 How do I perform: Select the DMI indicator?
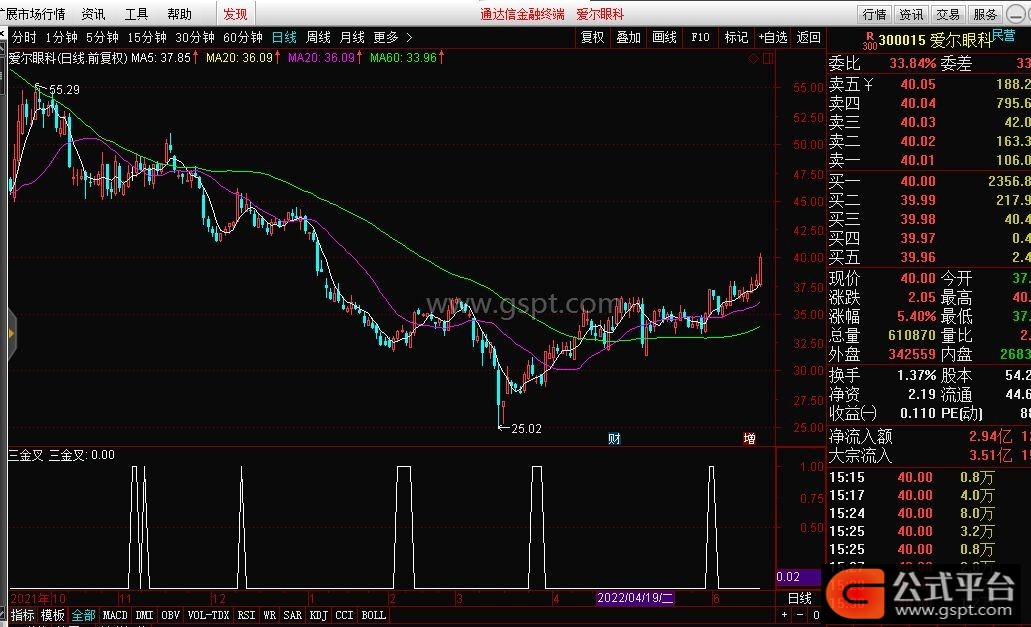click(x=144, y=615)
